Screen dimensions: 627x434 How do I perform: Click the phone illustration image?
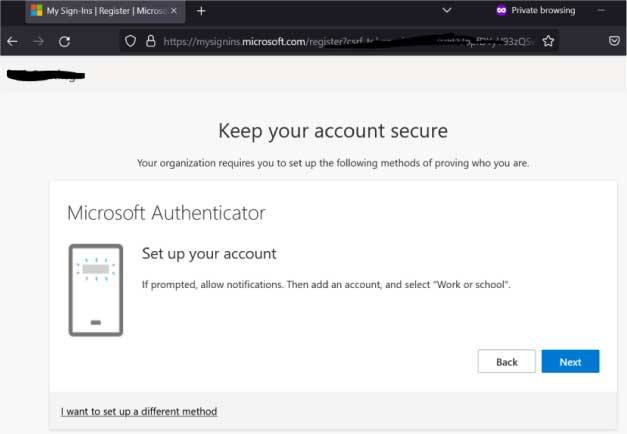(96, 289)
